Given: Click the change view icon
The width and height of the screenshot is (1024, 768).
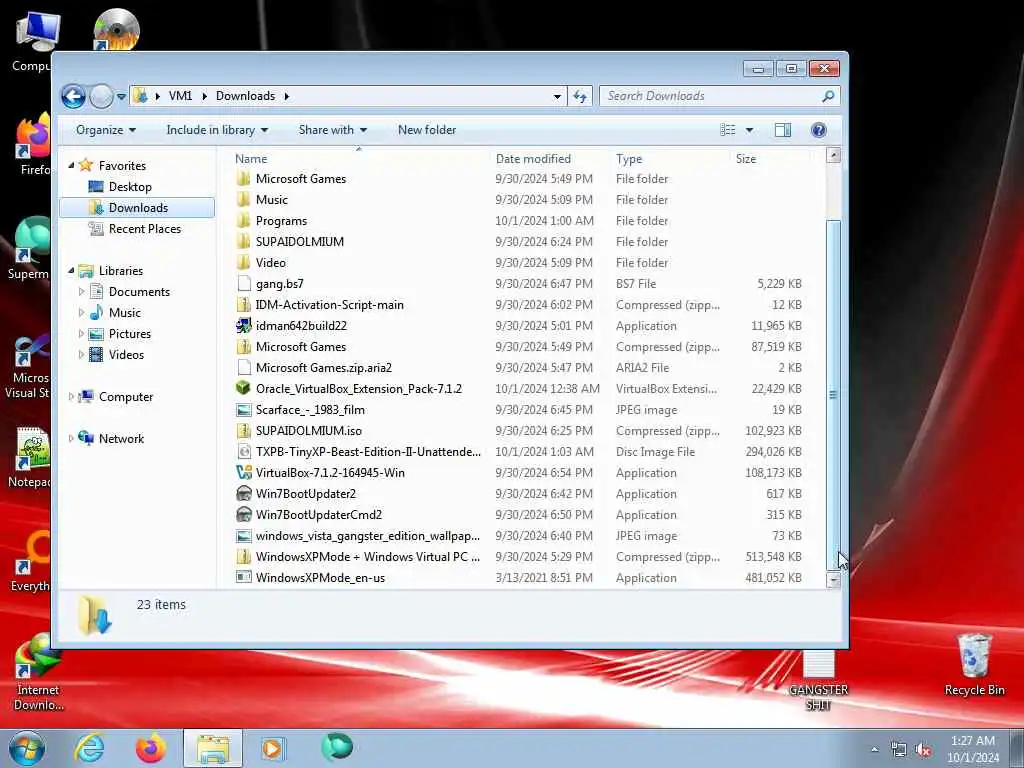Looking at the screenshot, I should 728,130.
